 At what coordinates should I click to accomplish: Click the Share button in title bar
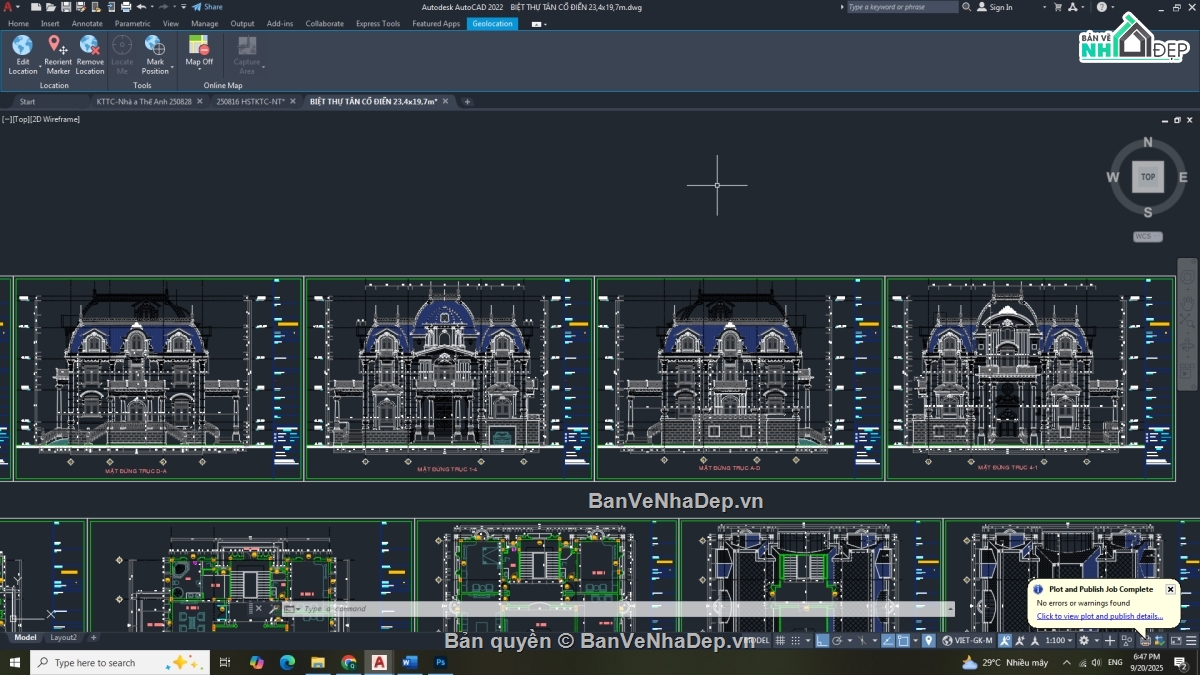(x=208, y=7)
